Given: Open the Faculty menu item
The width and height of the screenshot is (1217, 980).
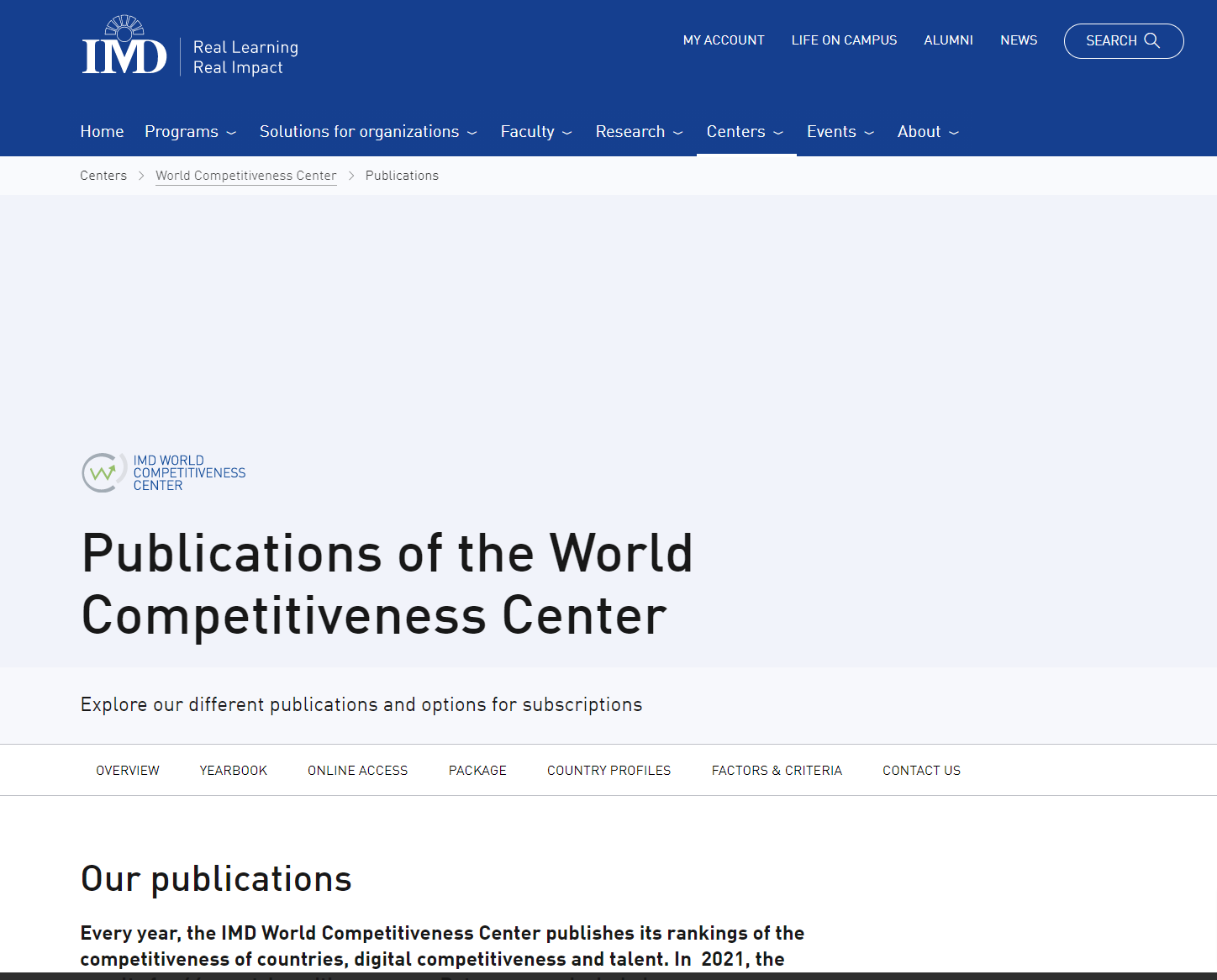Looking at the screenshot, I should tap(527, 132).
